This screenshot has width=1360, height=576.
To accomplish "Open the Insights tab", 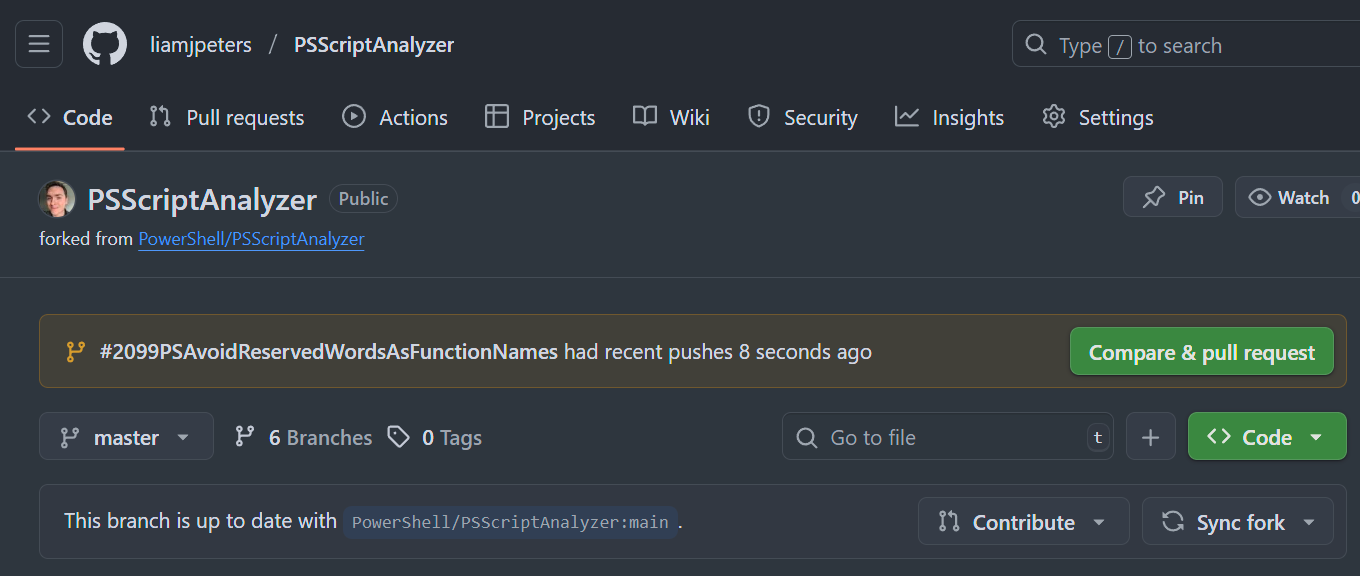I will (949, 117).
